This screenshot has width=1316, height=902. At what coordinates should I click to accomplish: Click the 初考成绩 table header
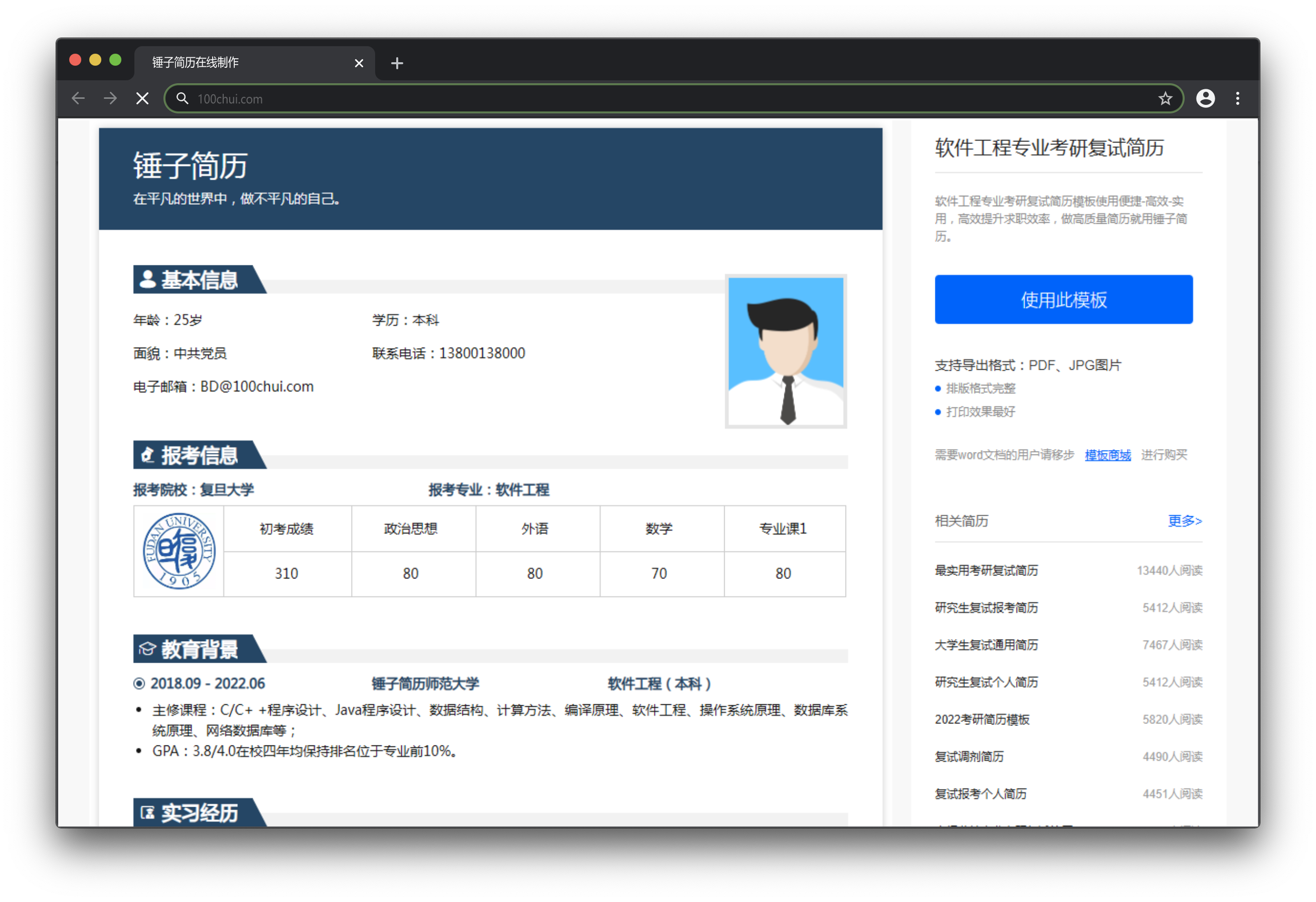(x=286, y=529)
